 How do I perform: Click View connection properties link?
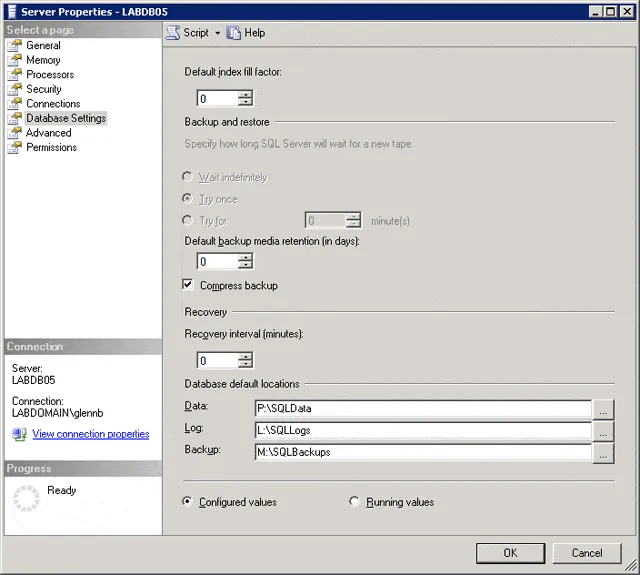click(x=90, y=434)
